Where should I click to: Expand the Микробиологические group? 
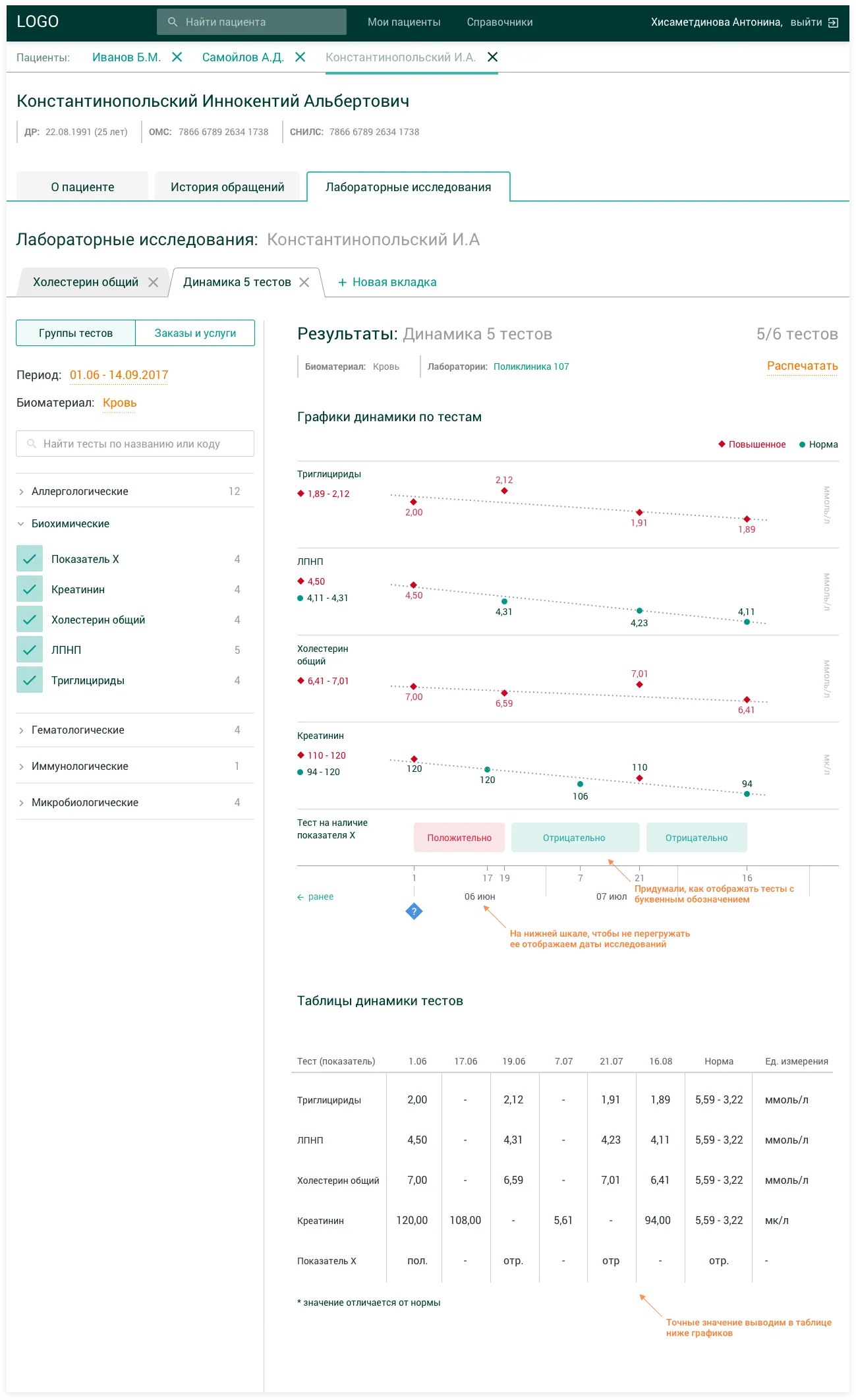[134, 802]
